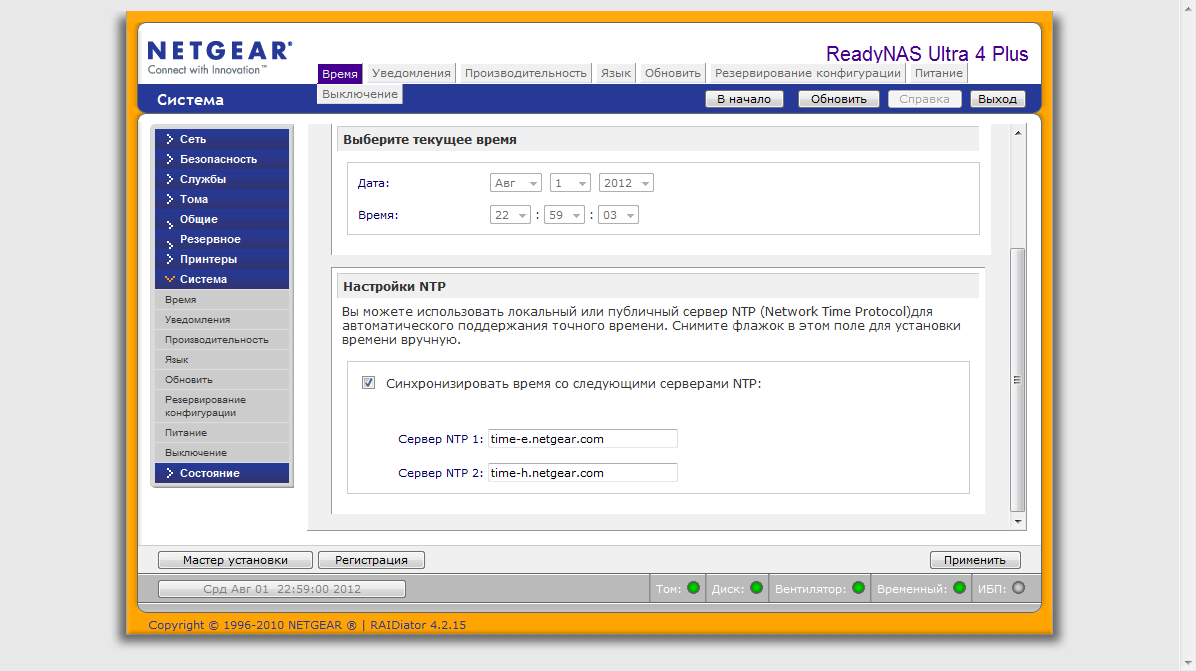
Task: Open the year dropdown showing 2012
Action: click(x=626, y=183)
